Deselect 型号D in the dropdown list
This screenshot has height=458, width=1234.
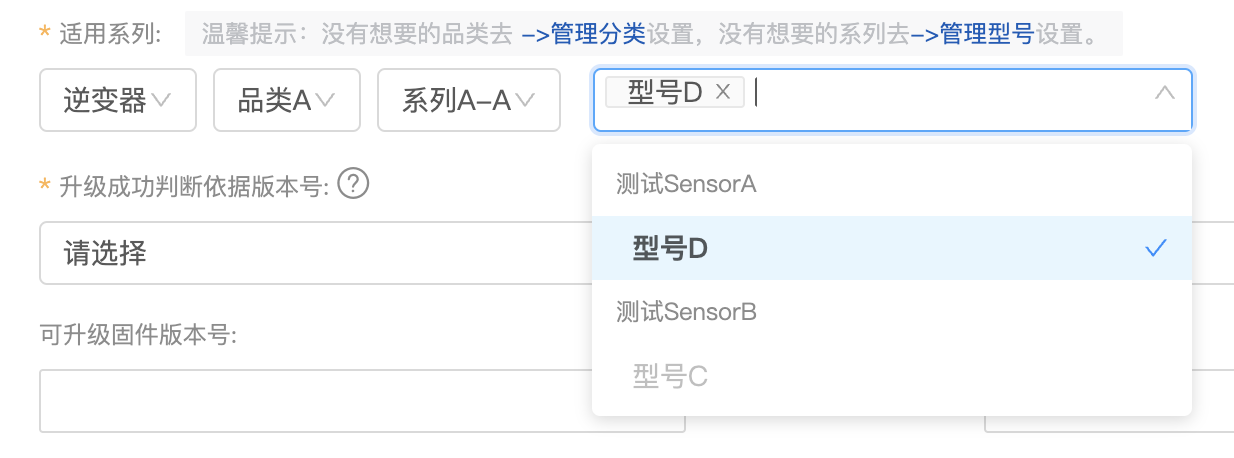tap(670, 248)
